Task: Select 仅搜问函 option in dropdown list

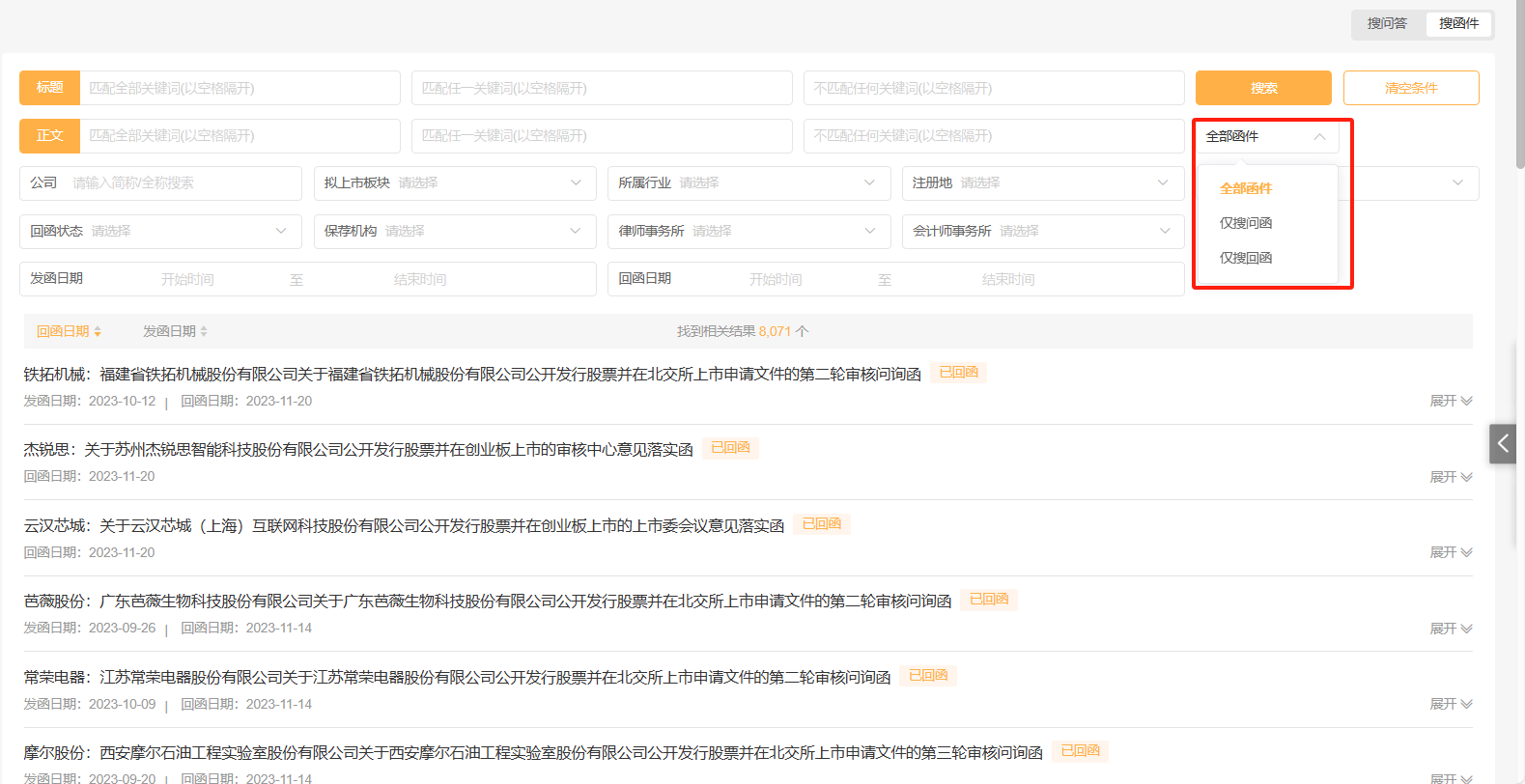Action: 1246,223
